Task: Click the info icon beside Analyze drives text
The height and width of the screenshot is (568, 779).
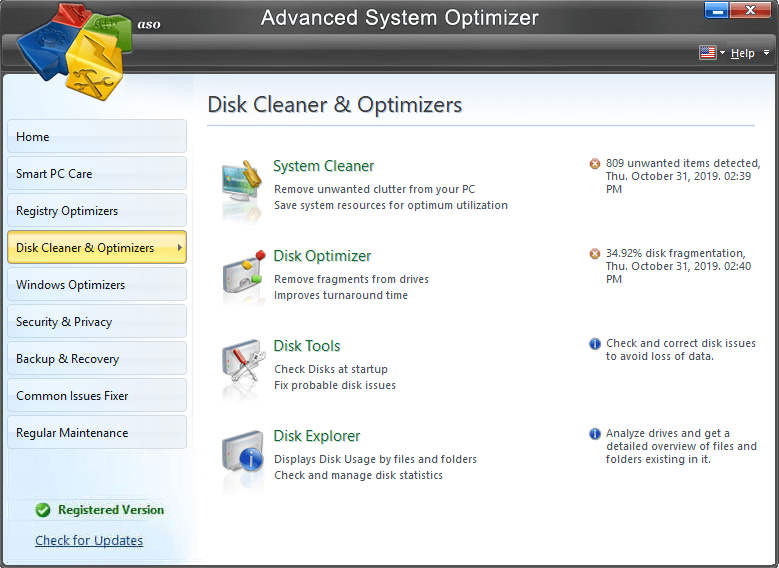Action: pyautogui.click(x=595, y=434)
